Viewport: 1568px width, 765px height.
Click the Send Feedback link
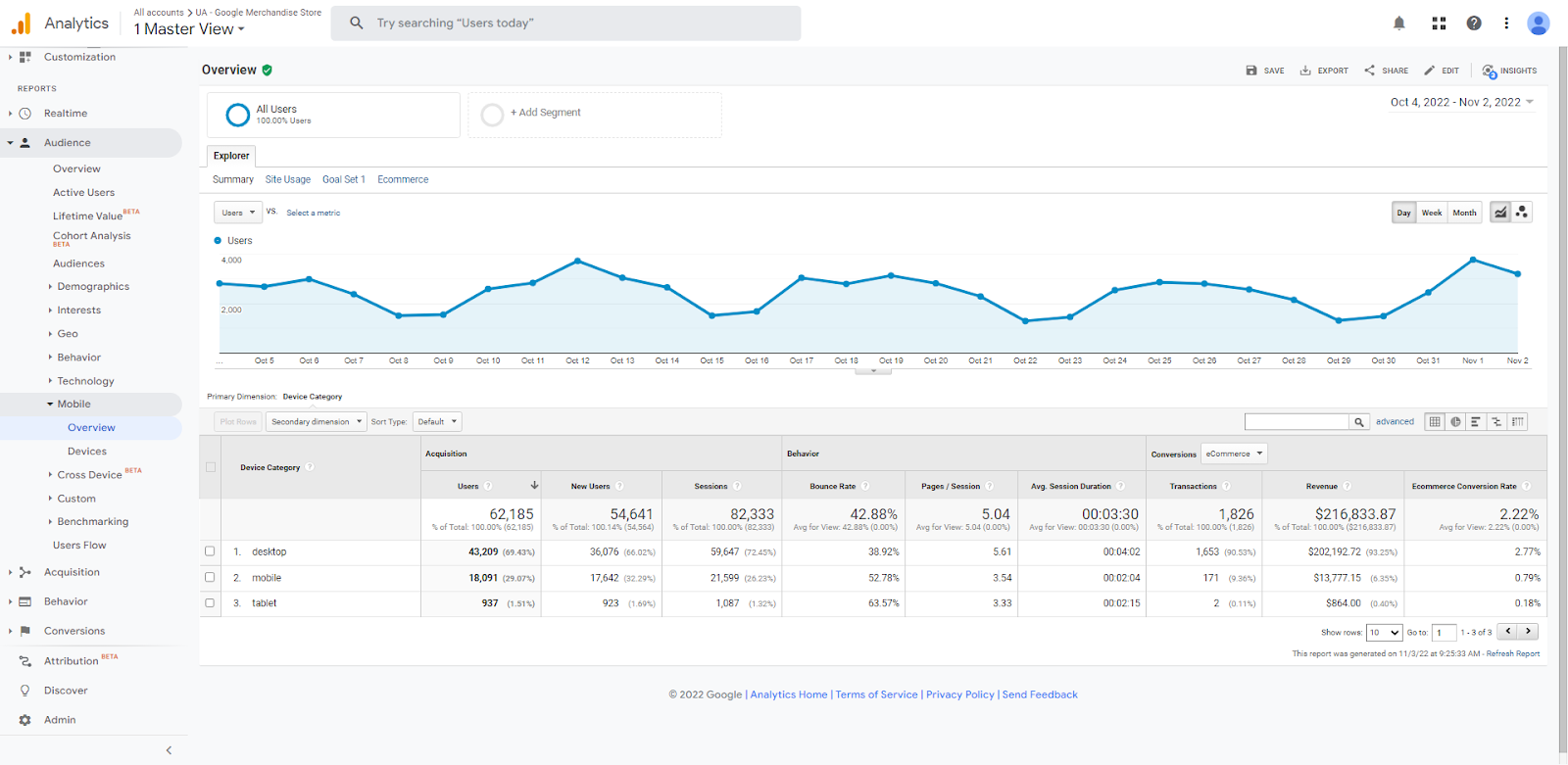pos(1040,694)
